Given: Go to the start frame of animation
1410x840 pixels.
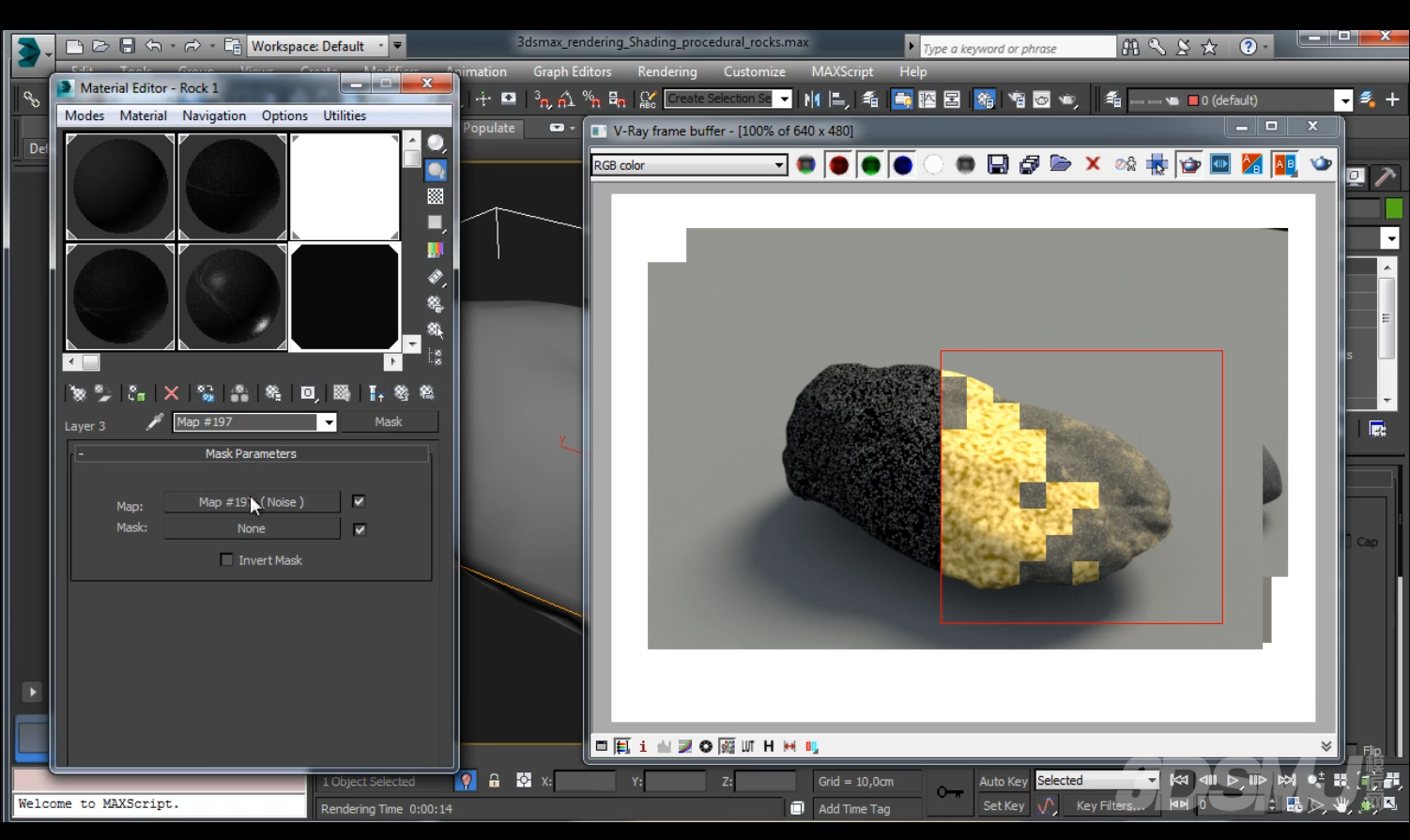Looking at the screenshot, I should 1180,780.
